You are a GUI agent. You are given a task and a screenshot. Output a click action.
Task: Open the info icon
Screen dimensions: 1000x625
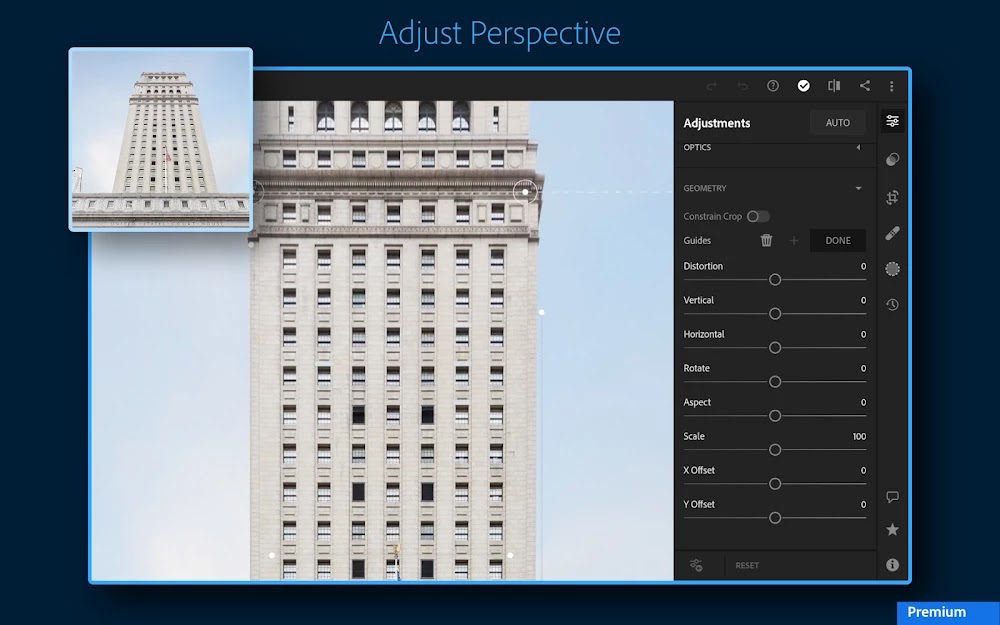click(892, 564)
